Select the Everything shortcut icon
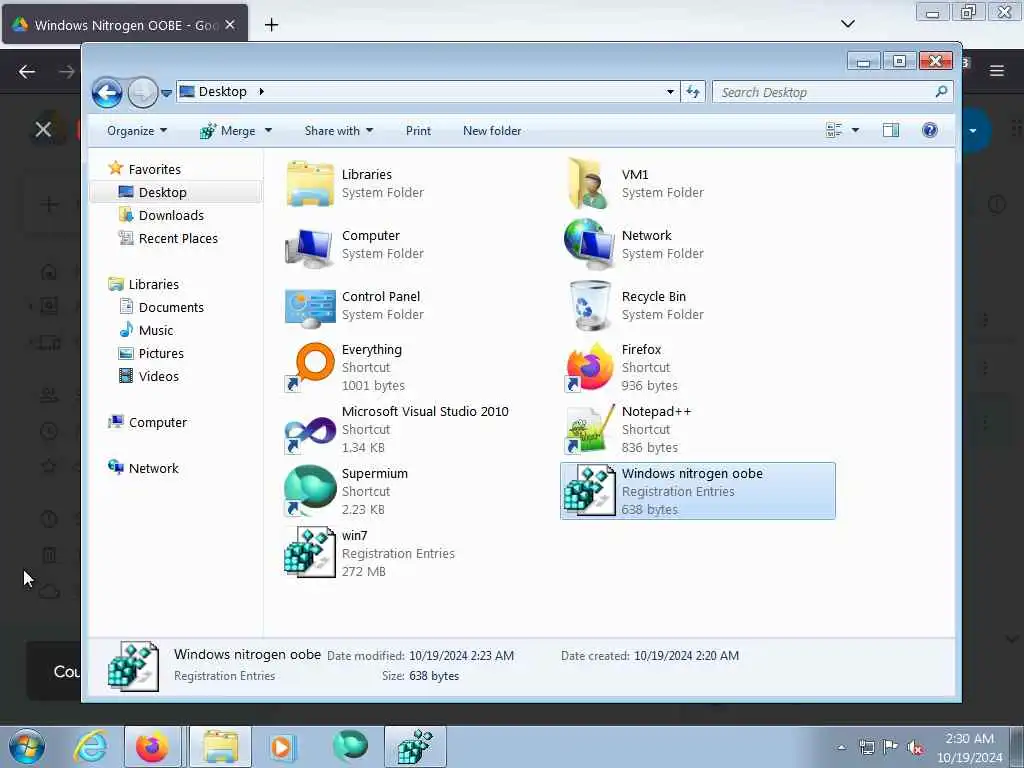The image size is (1024, 768). point(310,367)
